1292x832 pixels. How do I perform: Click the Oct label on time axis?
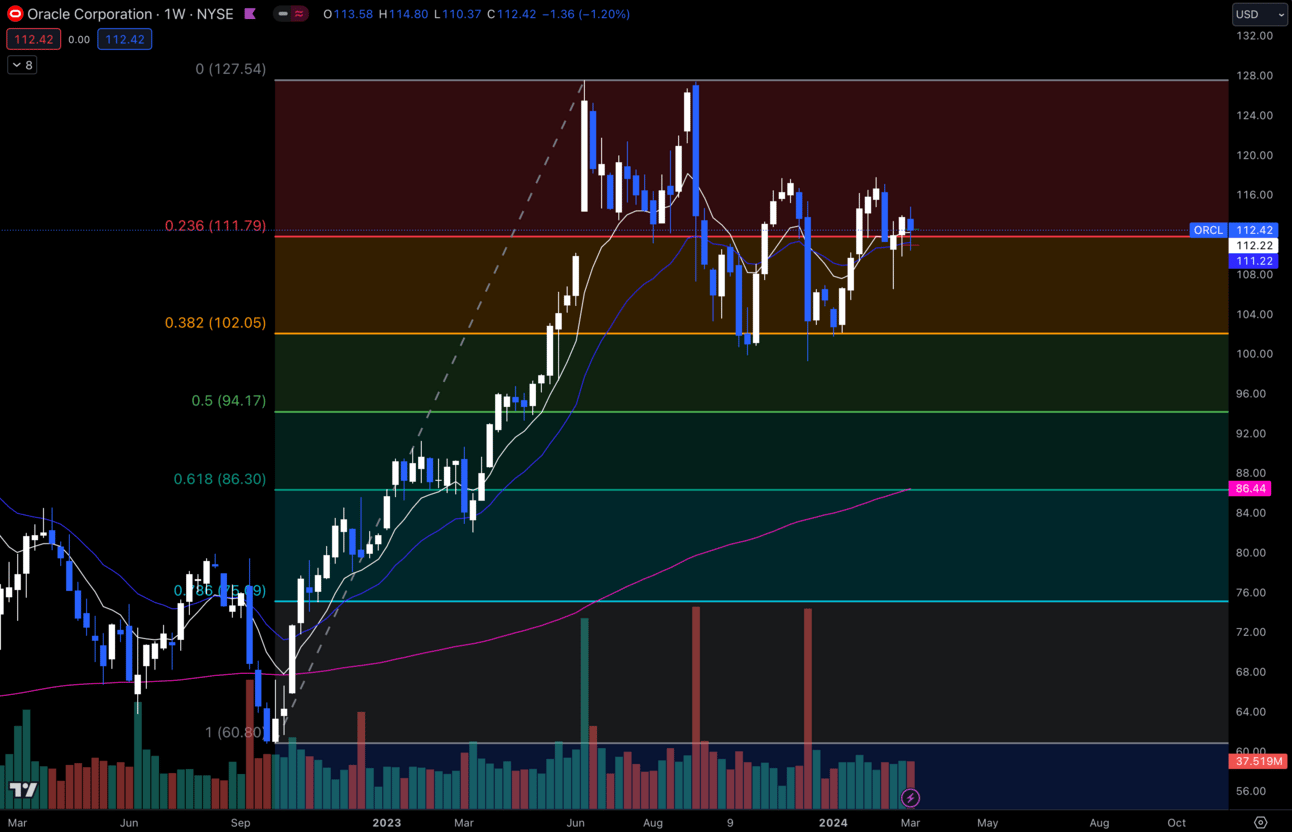tap(1176, 823)
